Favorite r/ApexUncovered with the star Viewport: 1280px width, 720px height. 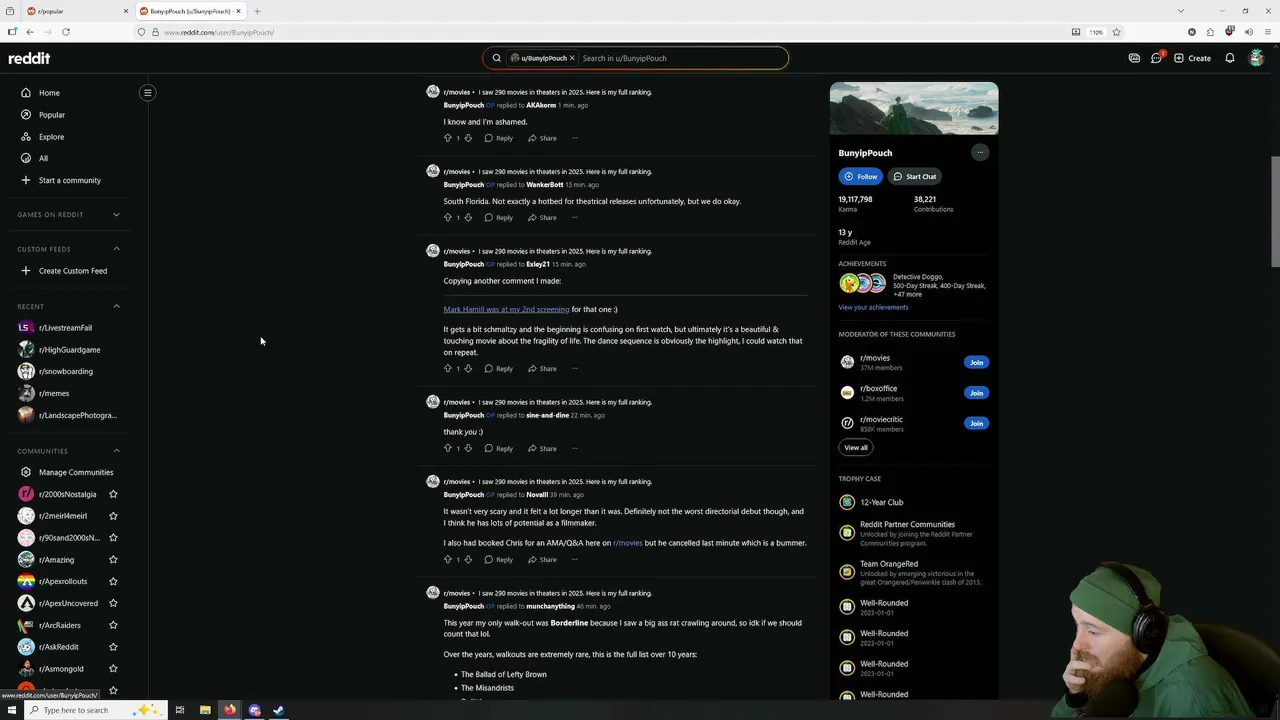coord(113,604)
